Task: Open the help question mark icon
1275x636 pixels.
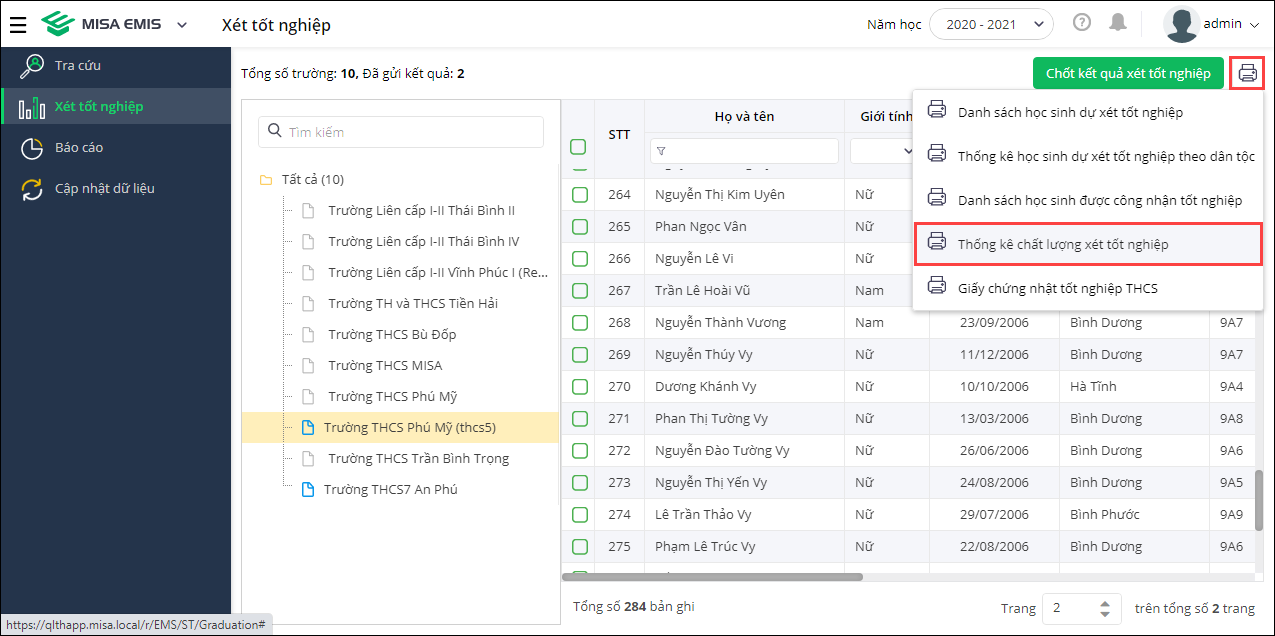Action: point(1082,23)
